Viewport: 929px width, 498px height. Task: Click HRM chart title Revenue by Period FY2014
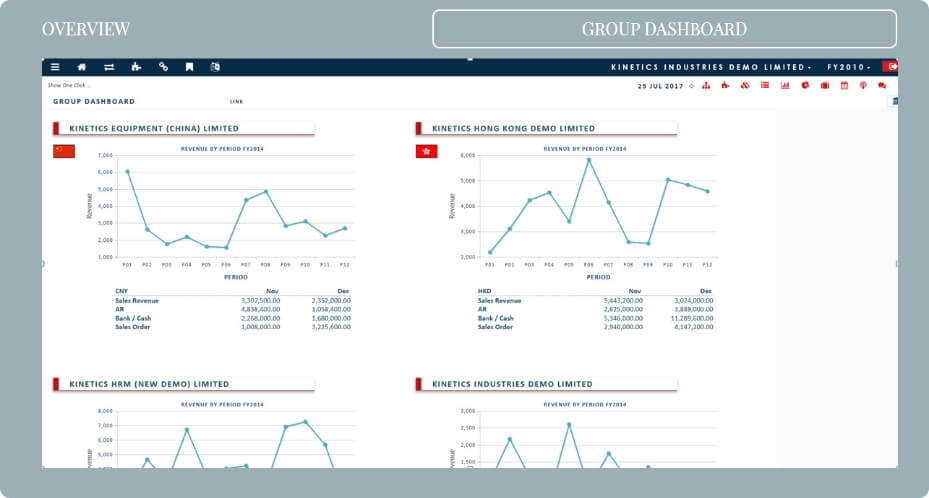tap(222, 405)
